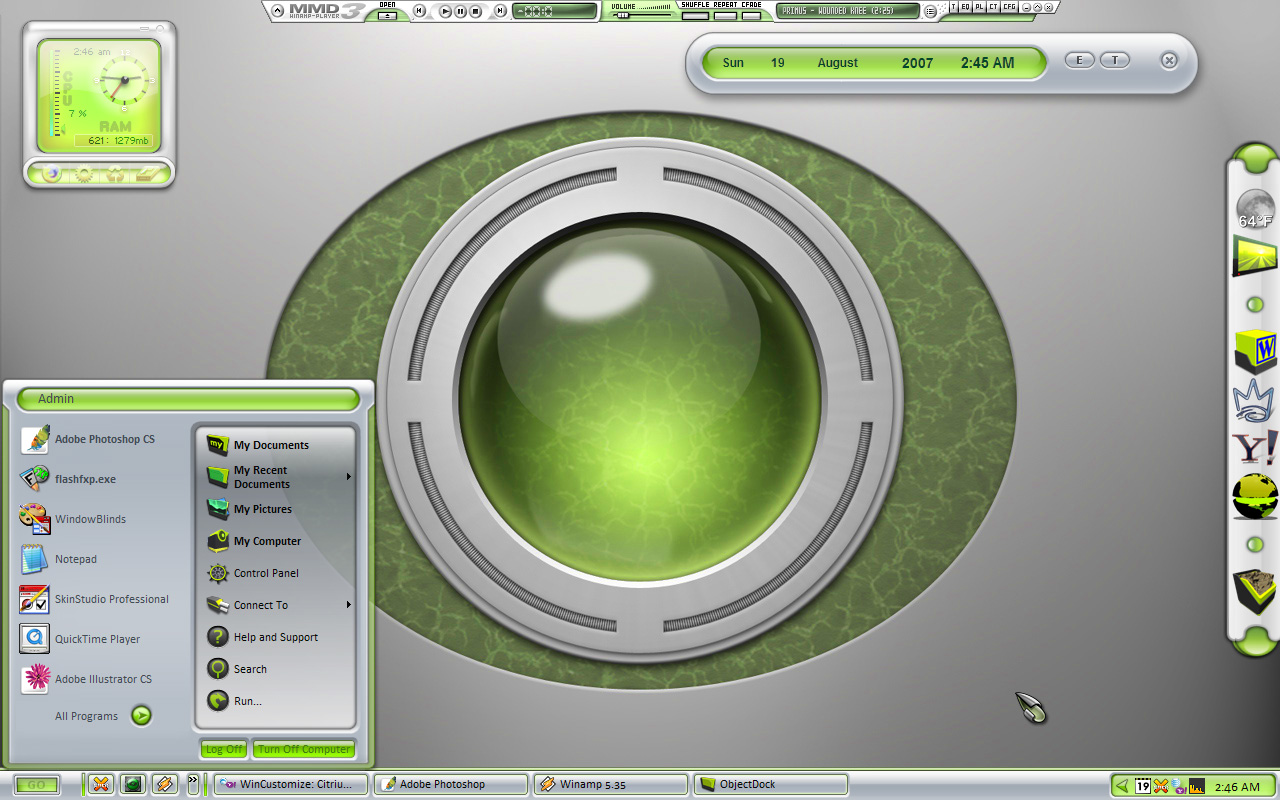Switch to Adobe Photoshop taskbar button

tap(451, 785)
